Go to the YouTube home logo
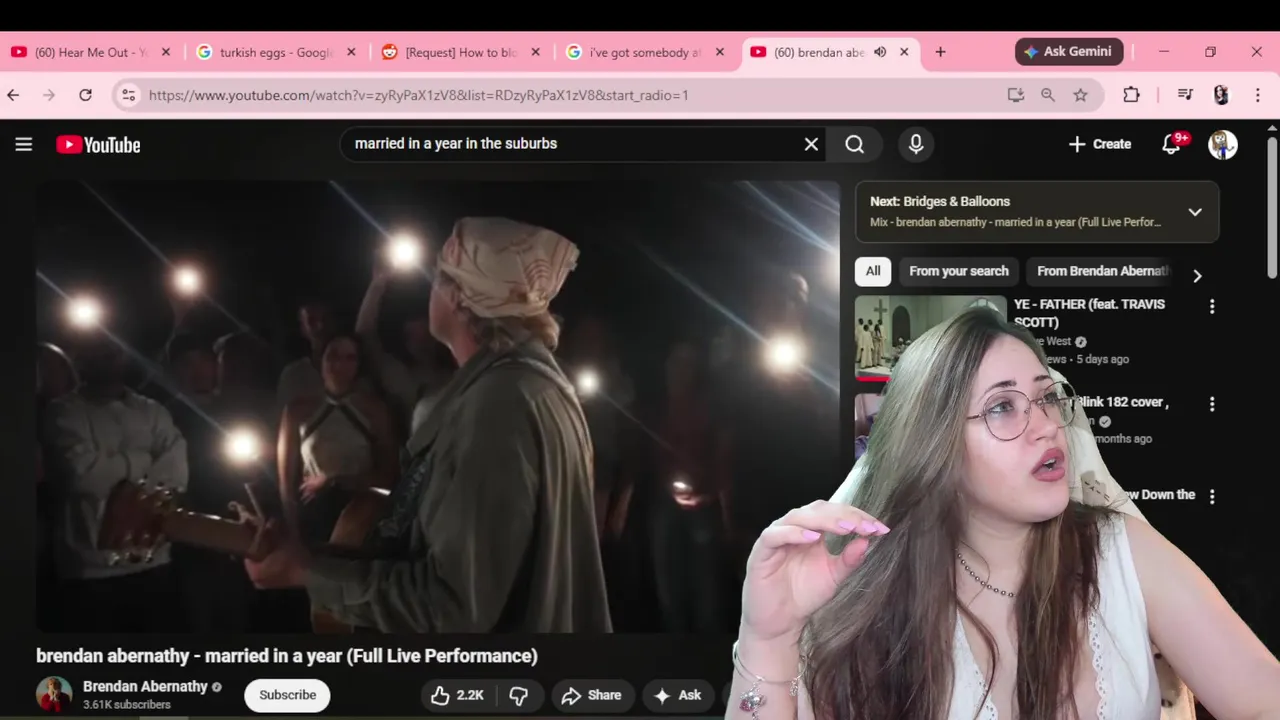Screen dimensions: 1280x720 pos(98,145)
